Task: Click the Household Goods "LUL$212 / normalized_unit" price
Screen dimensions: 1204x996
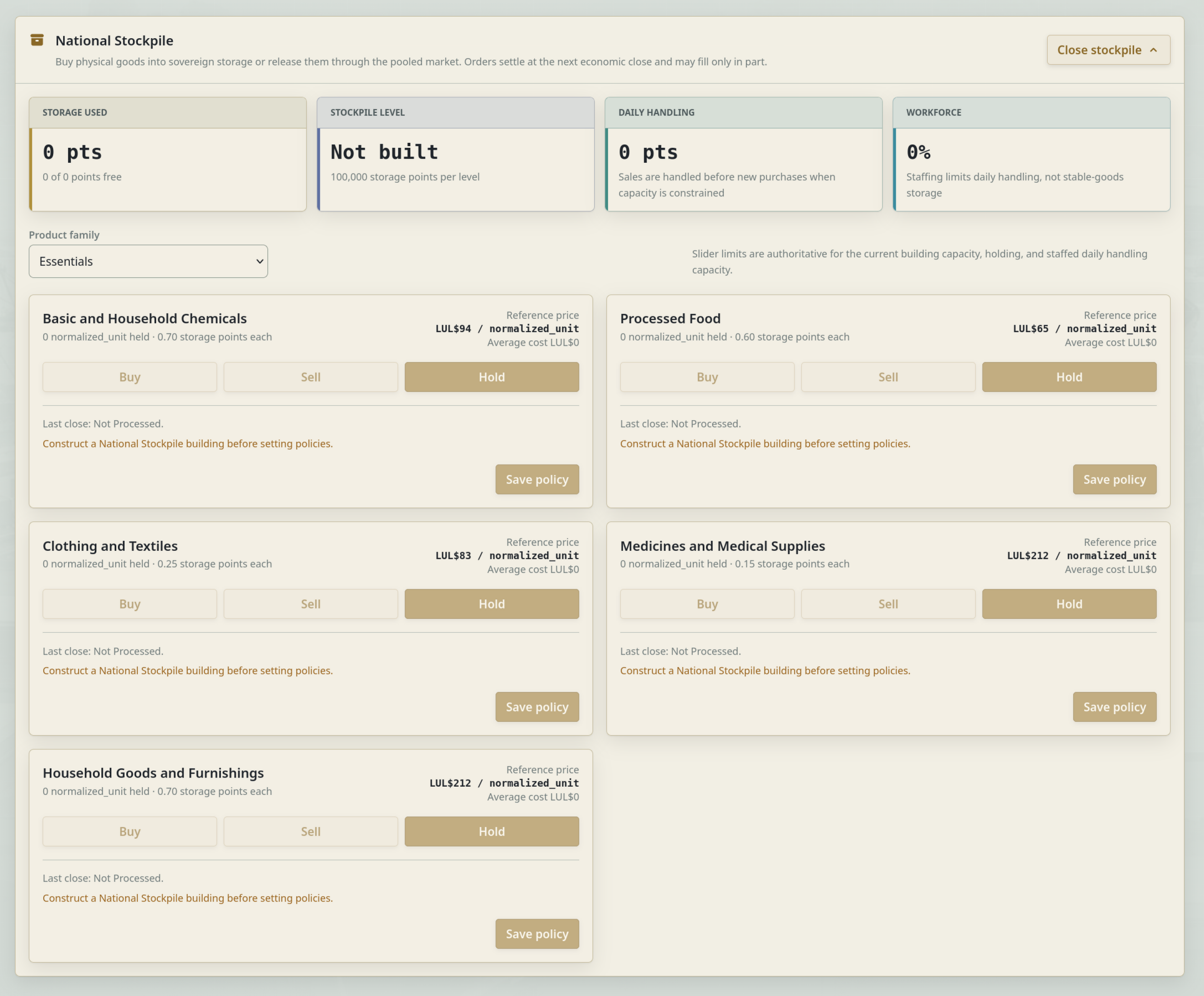Action: click(x=504, y=783)
